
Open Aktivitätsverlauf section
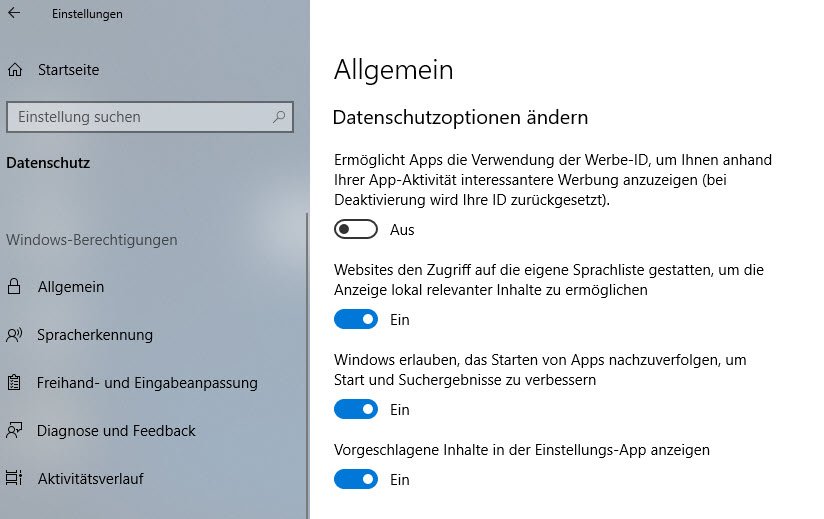coord(90,479)
